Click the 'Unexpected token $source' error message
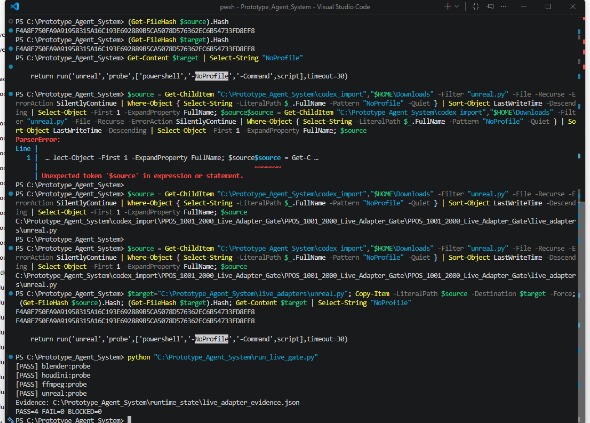Image resolution: width=590 pixels, height=423 pixels. [142, 176]
